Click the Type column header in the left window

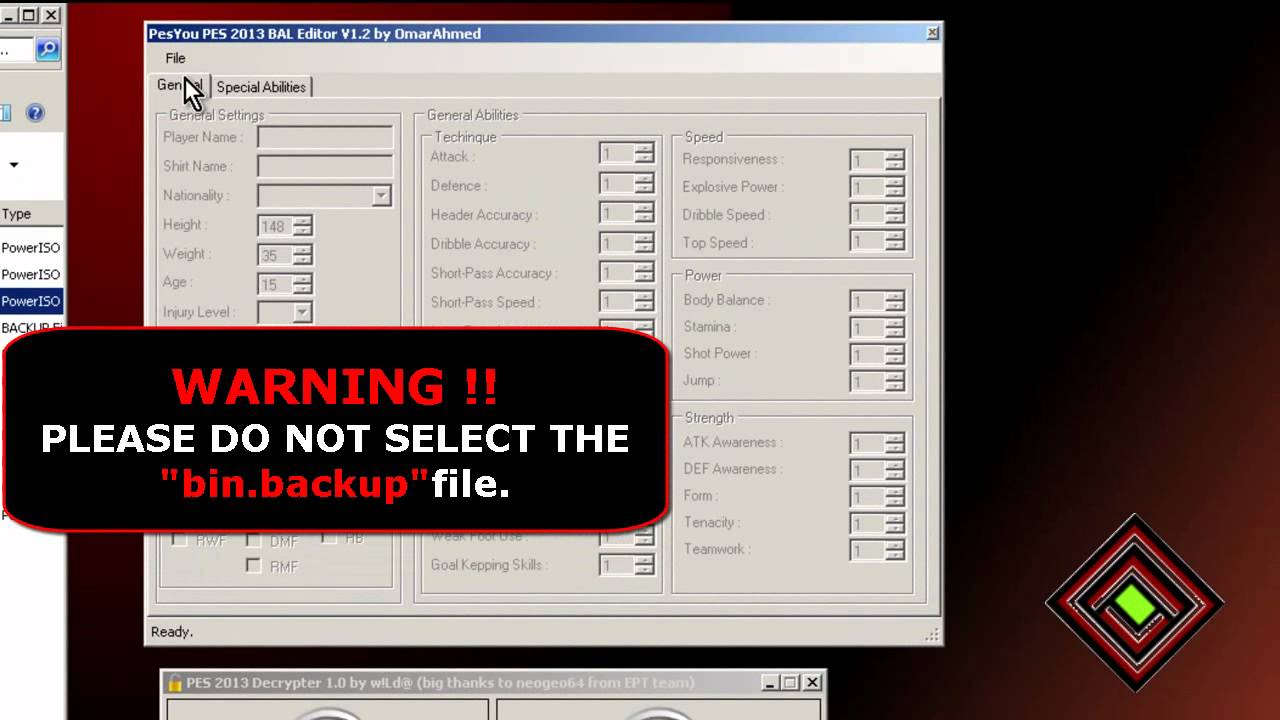coord(31,214)
